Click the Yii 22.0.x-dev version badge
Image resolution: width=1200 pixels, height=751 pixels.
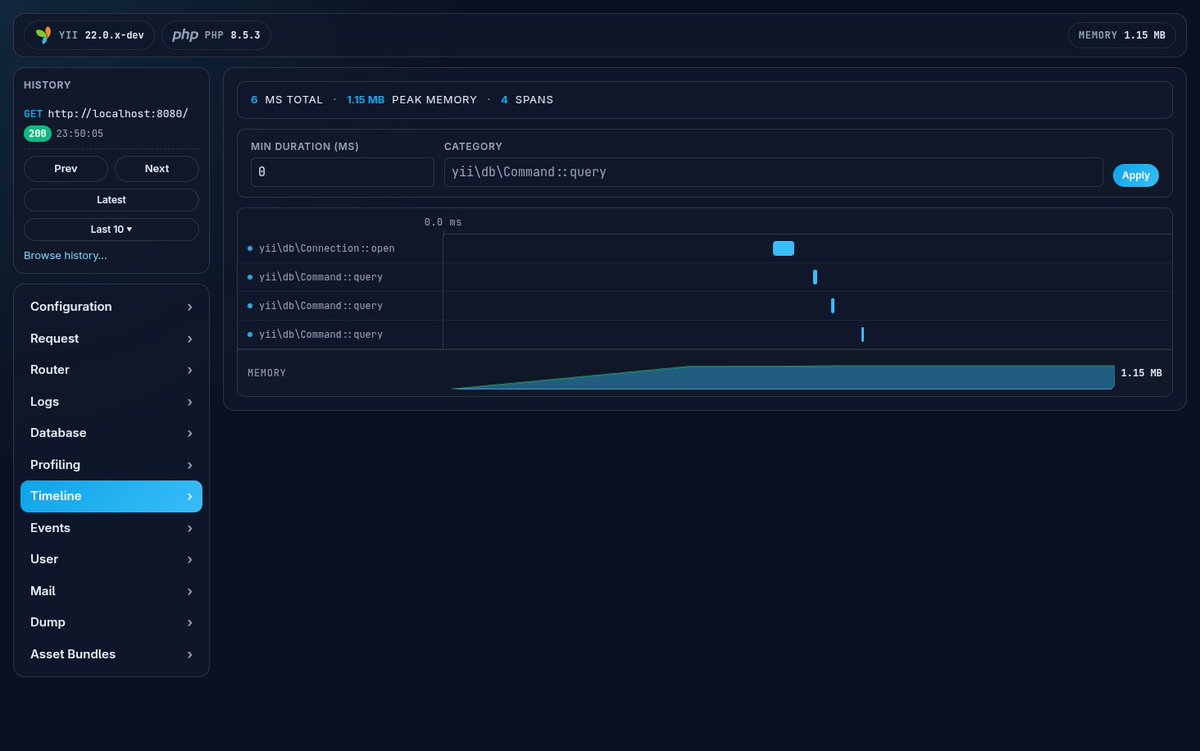tap(90, 35)
